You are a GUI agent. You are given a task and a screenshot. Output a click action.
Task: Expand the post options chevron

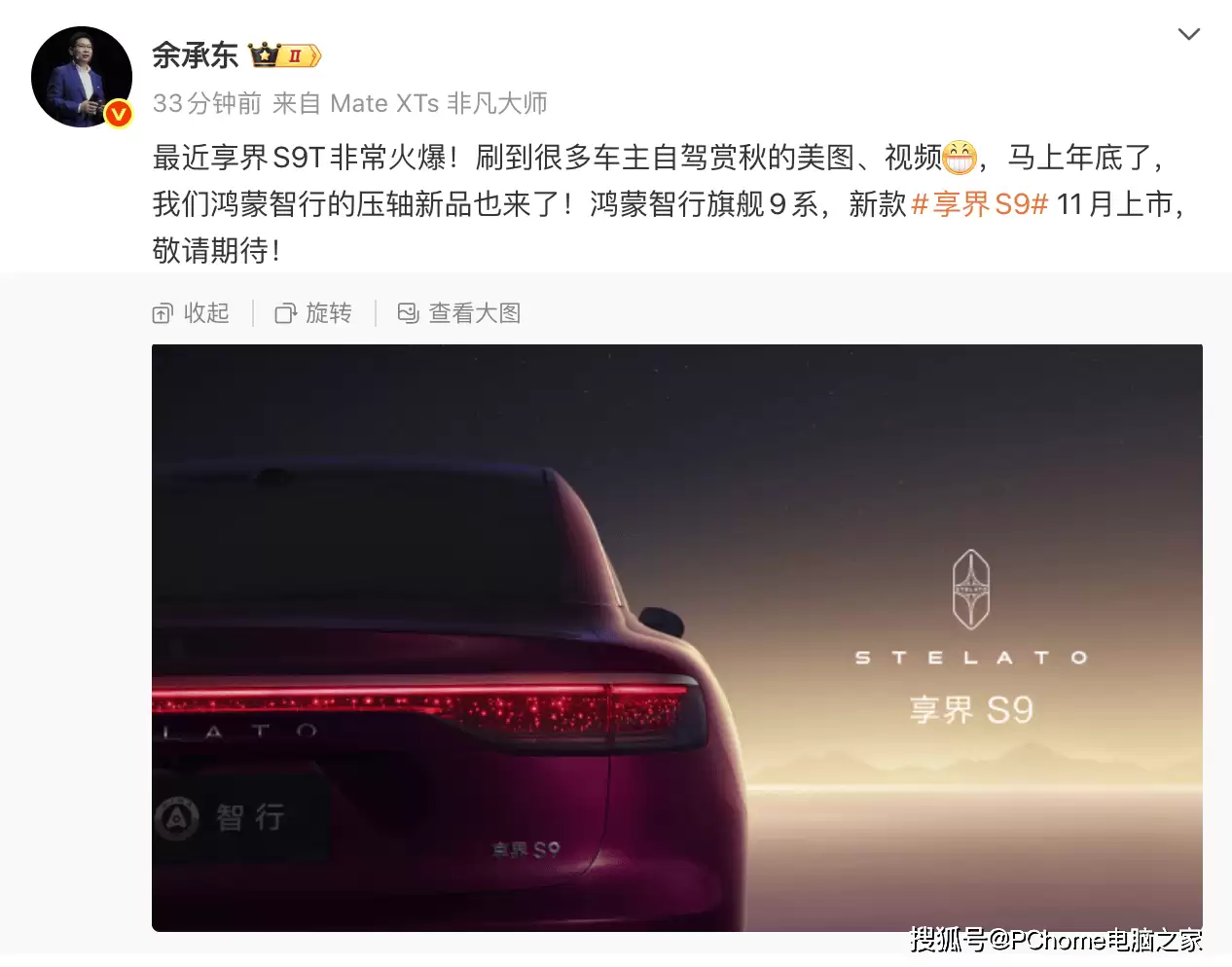point(1188,34)
